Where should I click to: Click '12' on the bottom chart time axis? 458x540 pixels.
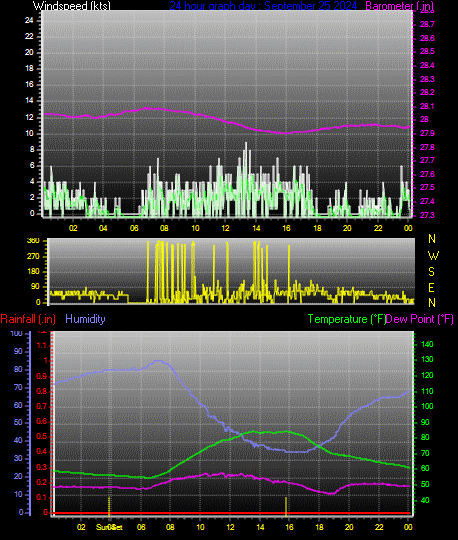tap(230, 527)
